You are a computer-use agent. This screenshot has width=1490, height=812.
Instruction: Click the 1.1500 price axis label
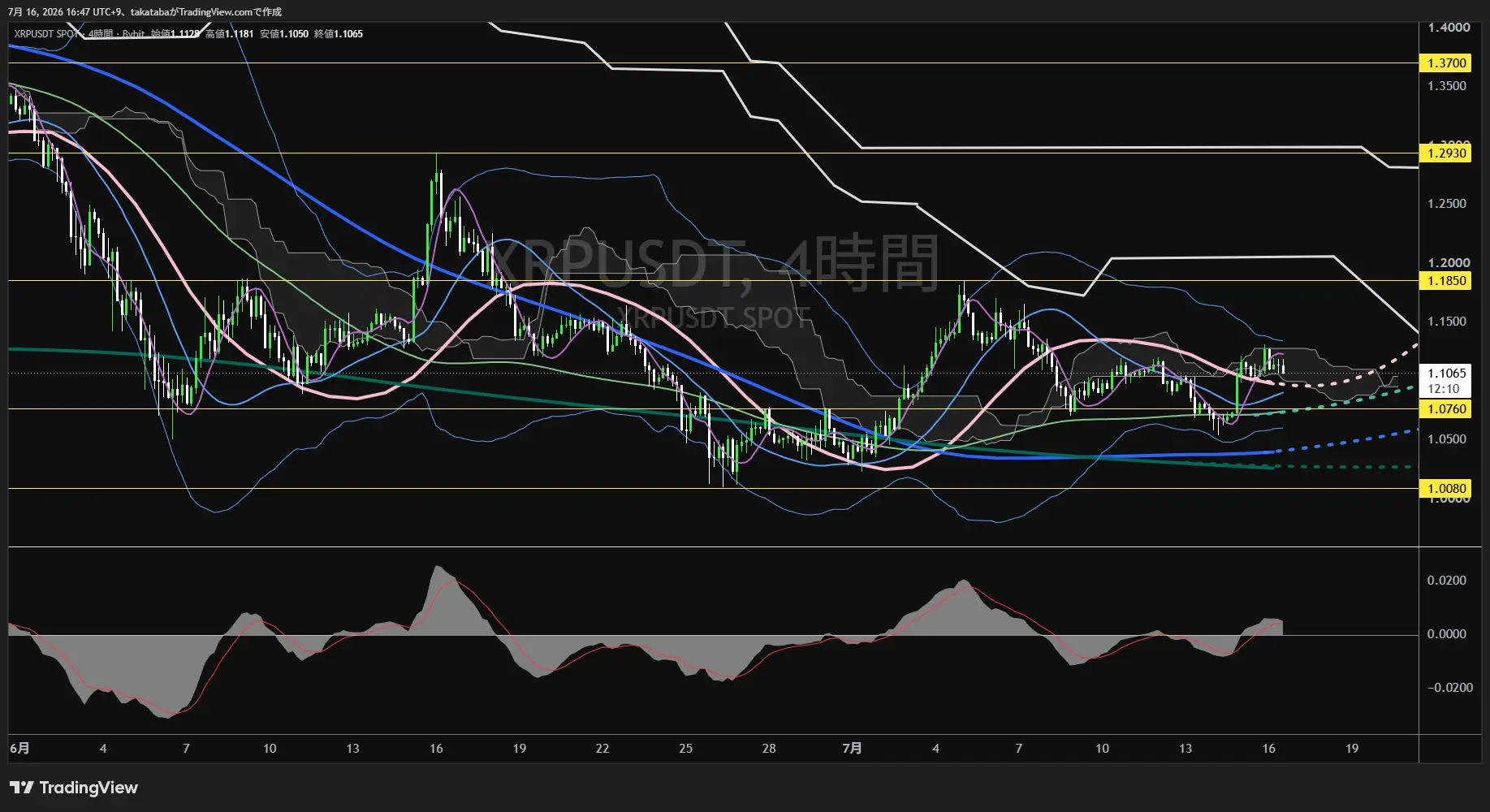click(1447, 322)
